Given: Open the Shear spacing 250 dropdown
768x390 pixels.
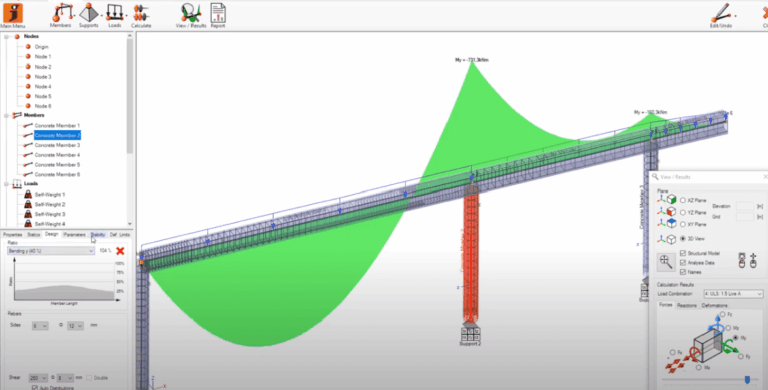Looking at the screenshot, I should coord(38,378).
